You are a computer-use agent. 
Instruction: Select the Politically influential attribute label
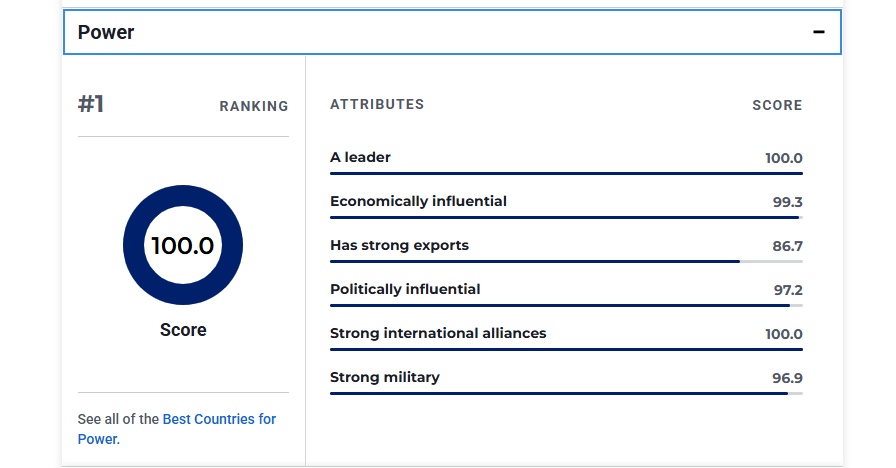(x=405, y=289)
